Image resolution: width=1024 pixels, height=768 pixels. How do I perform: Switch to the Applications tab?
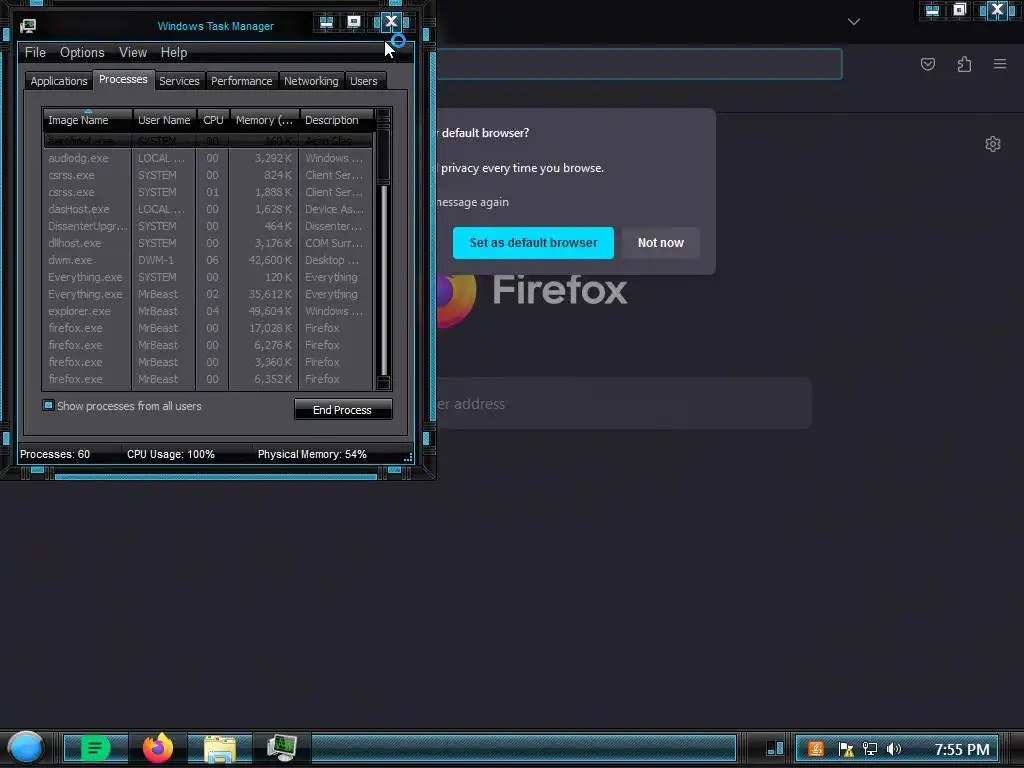pyautogui.click(x=59, y=81)
